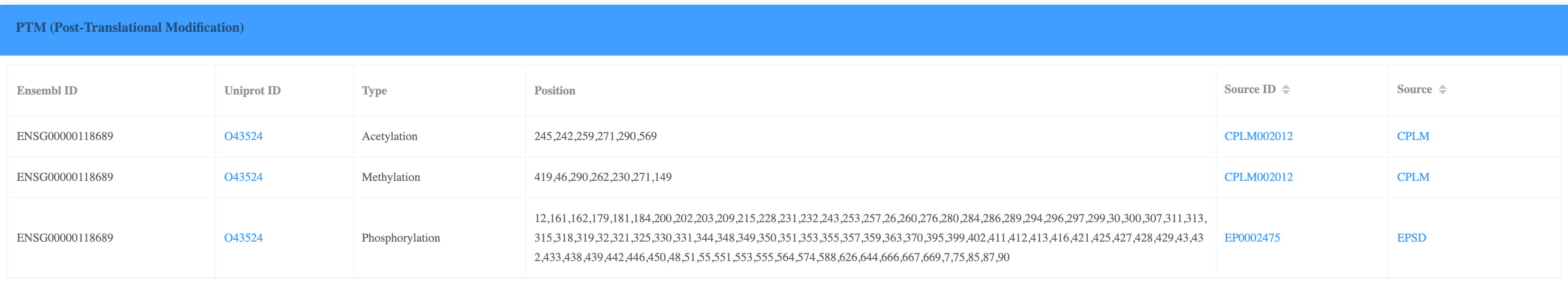1568x282 pixels.
Task: Select the Uniprot ID column header
Action: (252, 91)
